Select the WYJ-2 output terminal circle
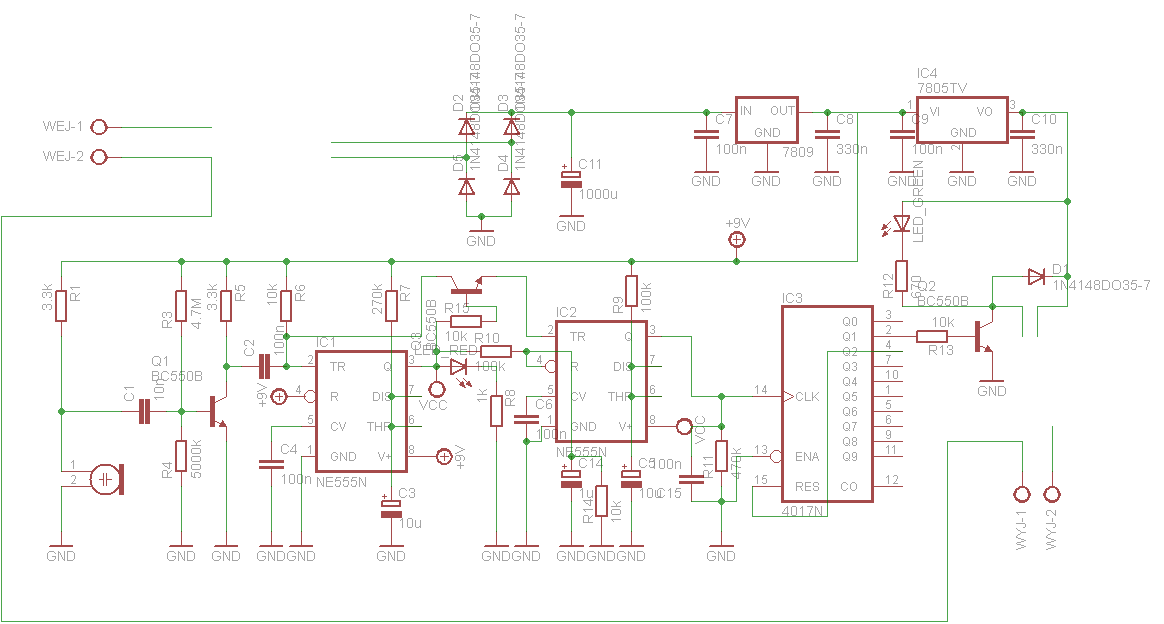 pos(1052,494)
